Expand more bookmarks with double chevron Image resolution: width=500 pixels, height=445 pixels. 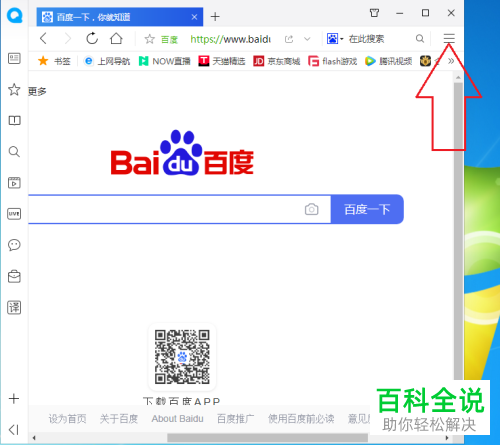click(451, 61)
